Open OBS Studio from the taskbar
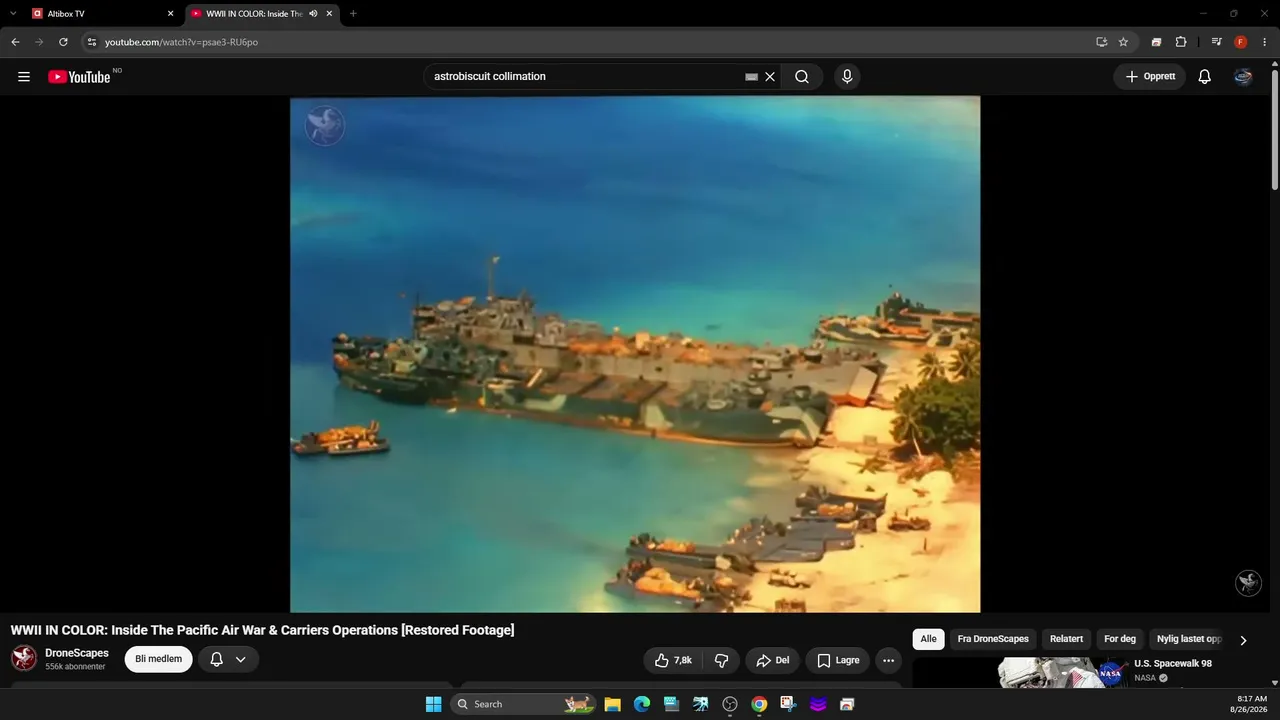 (x=730, y=704)
